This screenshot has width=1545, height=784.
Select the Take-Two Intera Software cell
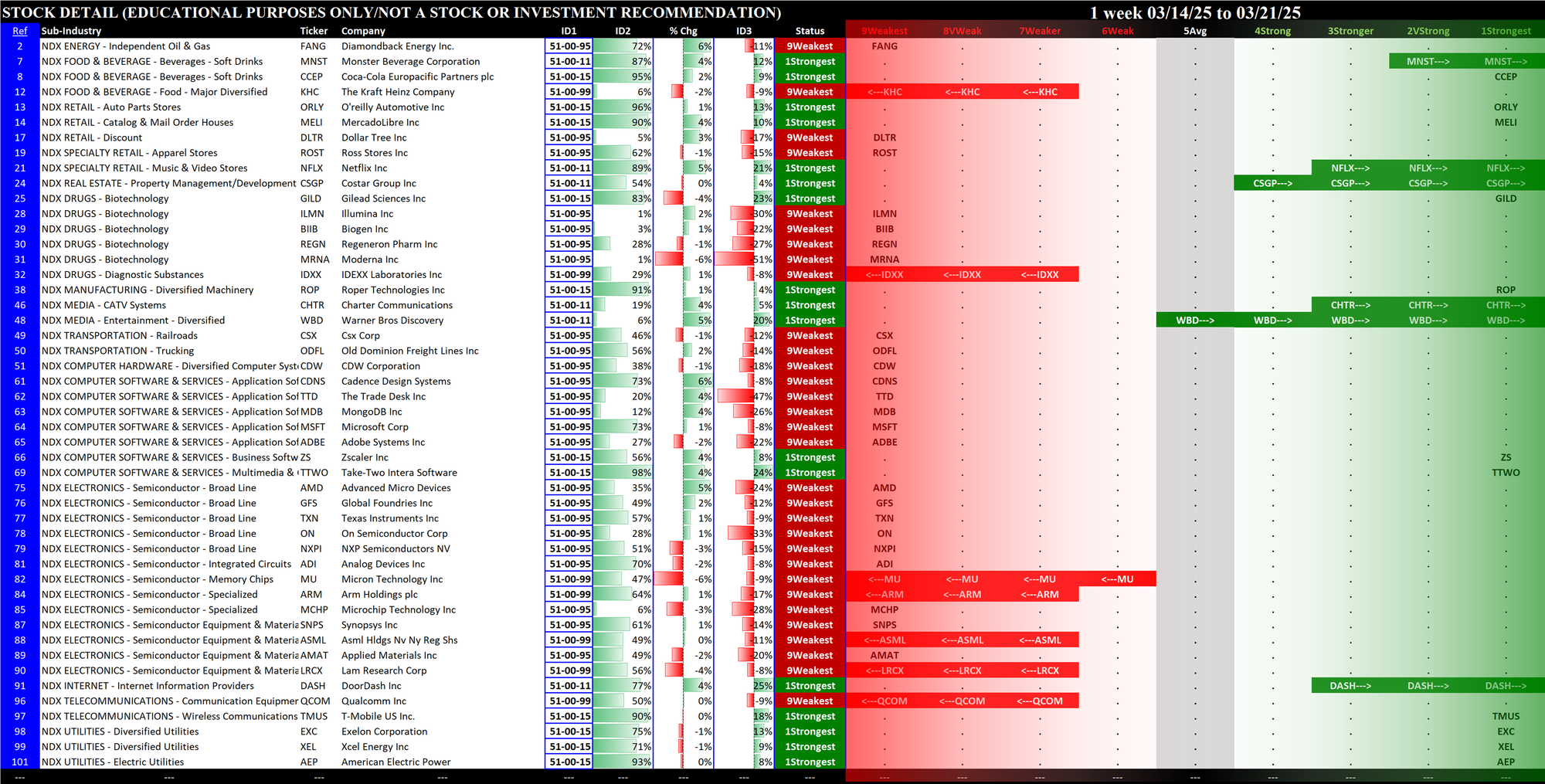tap(399, 473)
